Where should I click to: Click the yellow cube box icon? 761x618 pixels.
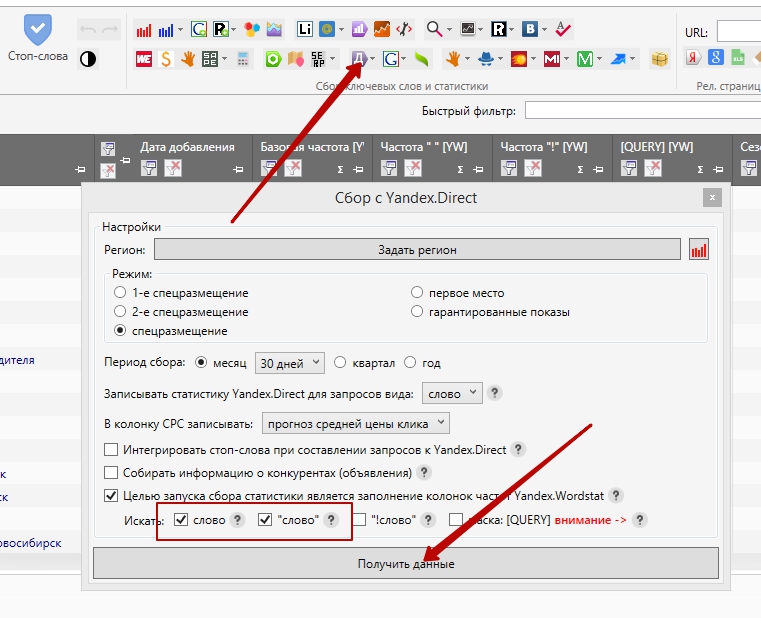(660, 59)
